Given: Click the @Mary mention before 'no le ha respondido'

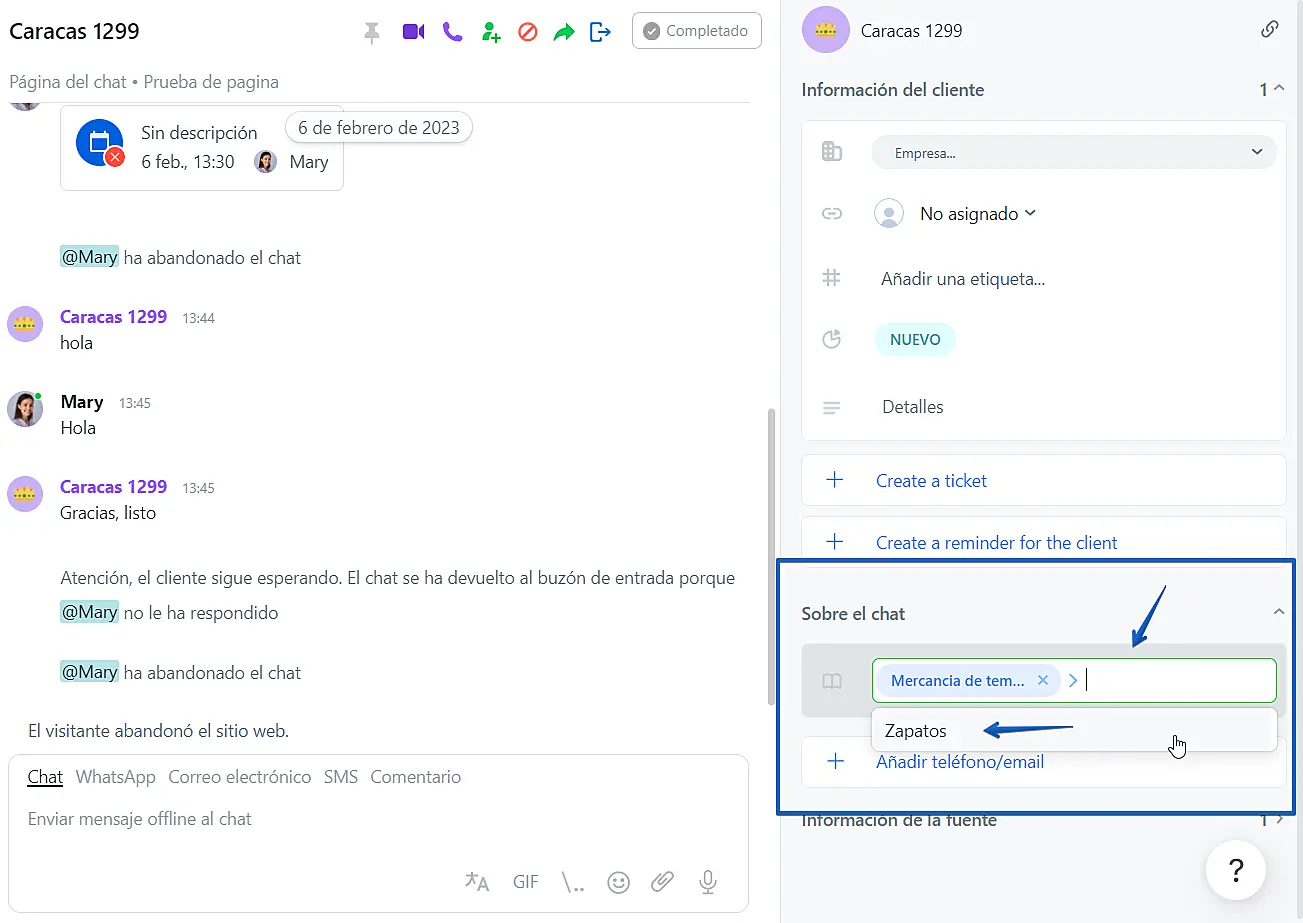Looking at the screenshot, I should click(89, 612).
